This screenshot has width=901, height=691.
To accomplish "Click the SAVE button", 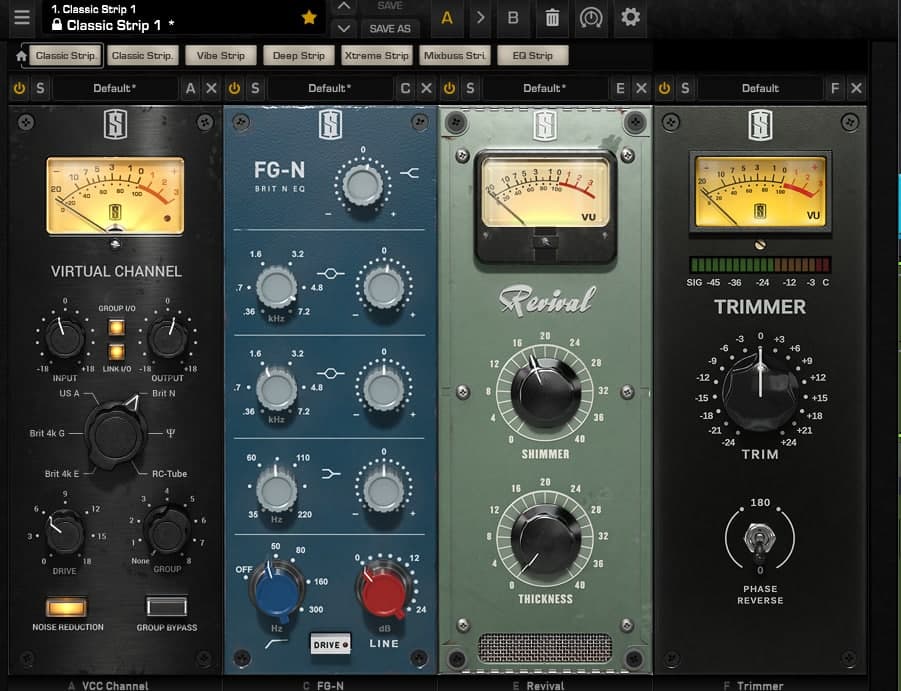I will point(390,6).
